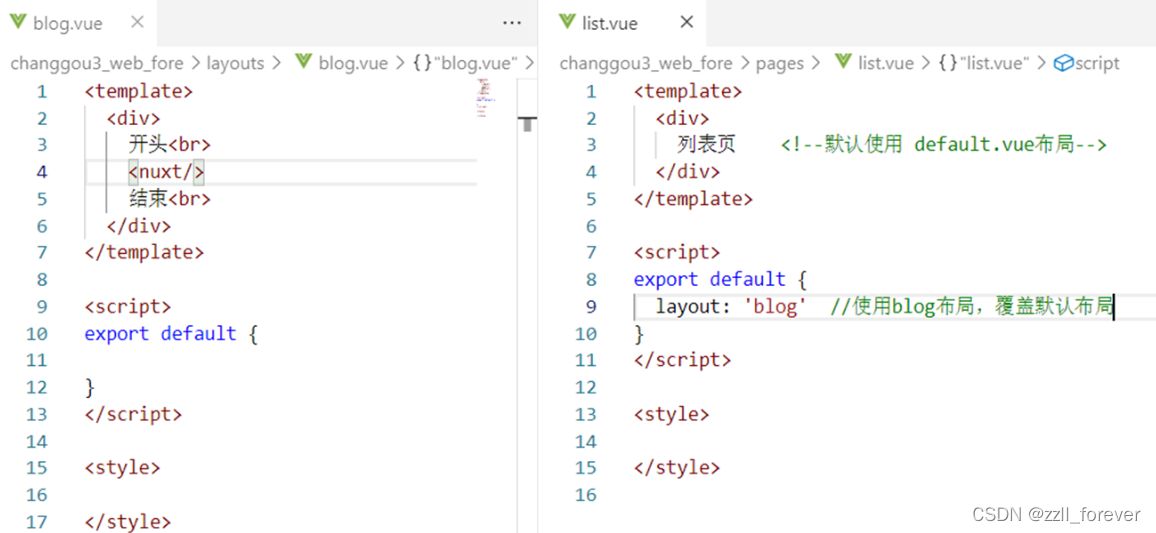Click the 开头<br> text in blog.vue
This screenshot has height=533, width=1156.
[170, 144]
